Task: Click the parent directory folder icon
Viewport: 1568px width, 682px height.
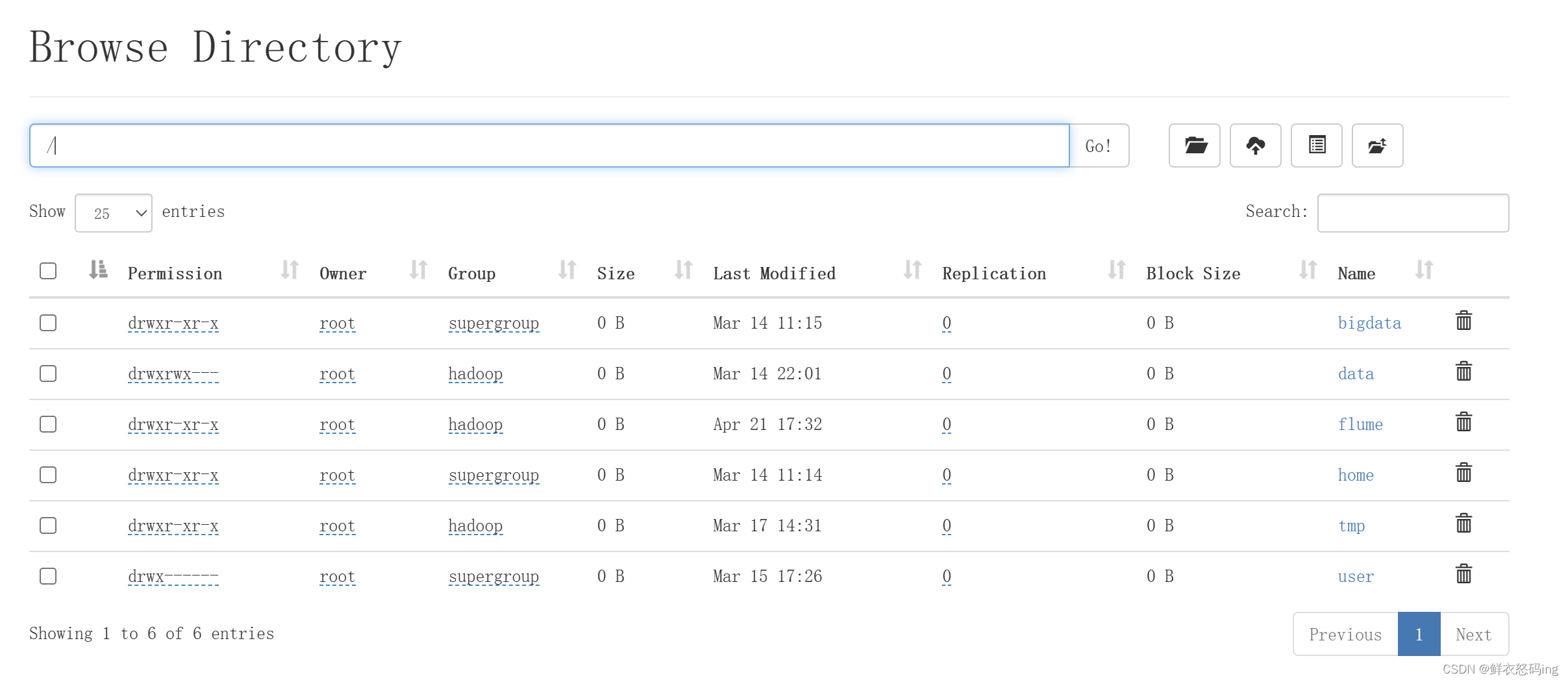Action: [1377, 145]
